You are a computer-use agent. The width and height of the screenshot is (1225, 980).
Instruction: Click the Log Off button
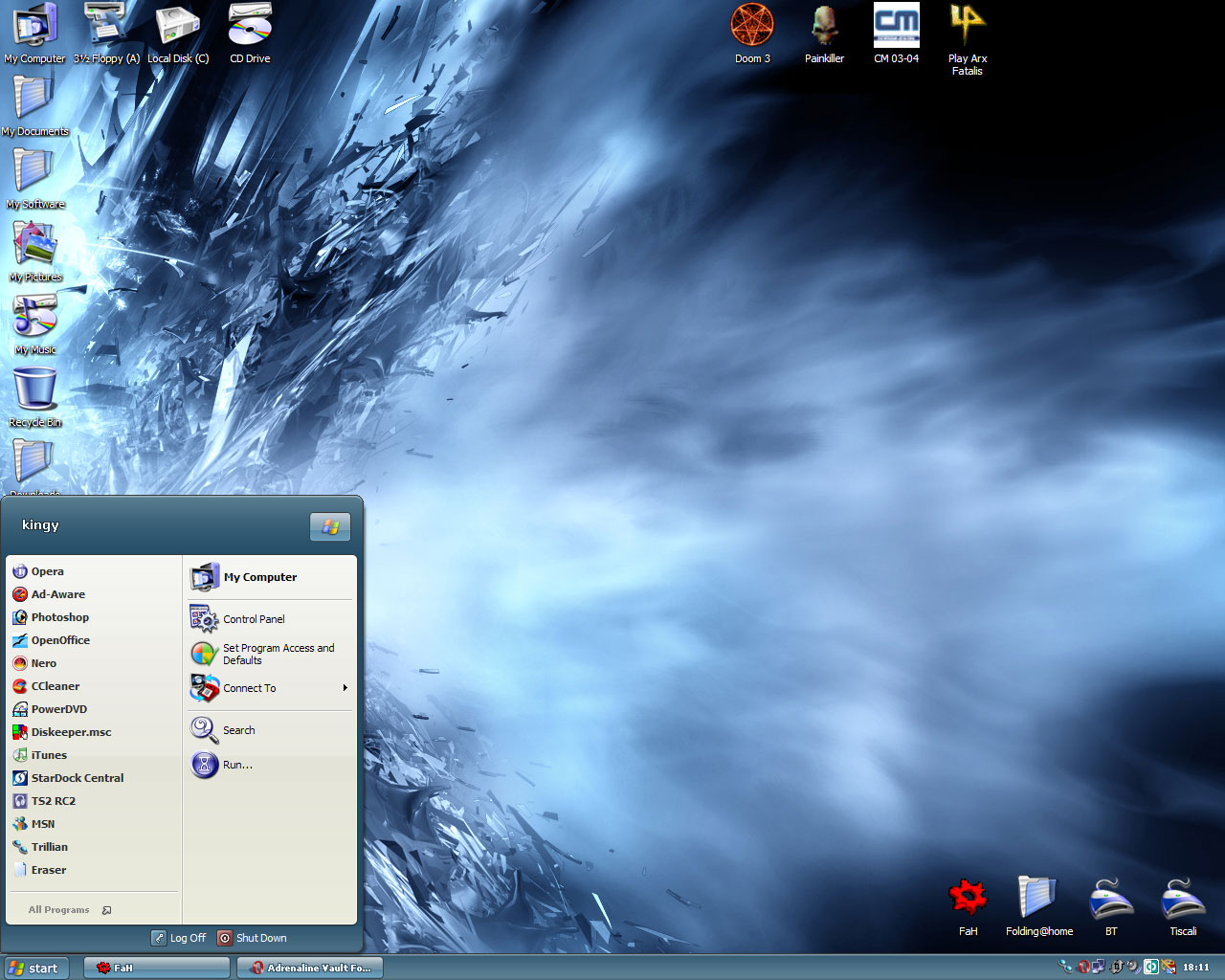pos(179,938)
